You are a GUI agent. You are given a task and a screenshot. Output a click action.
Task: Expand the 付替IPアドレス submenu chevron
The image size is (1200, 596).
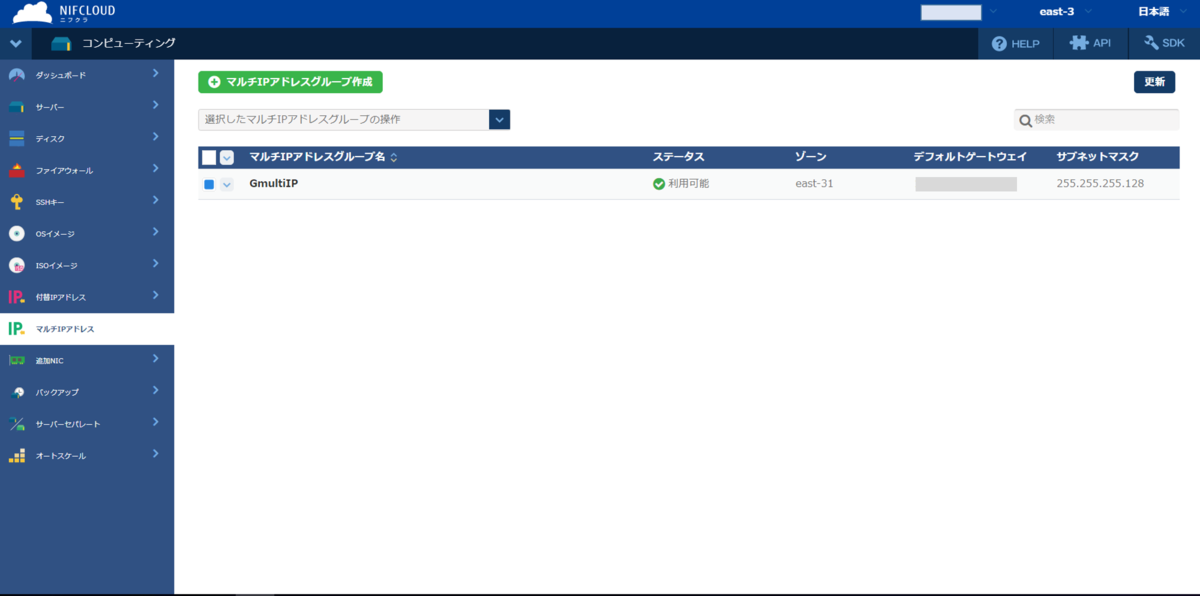[156, 295]
